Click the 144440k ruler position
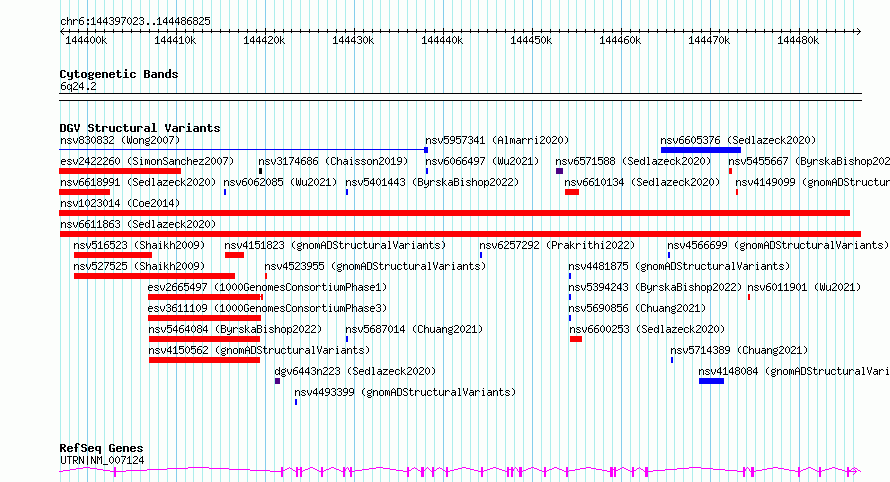Viewport: 890px width, 482px height. [x=442, y=40]
